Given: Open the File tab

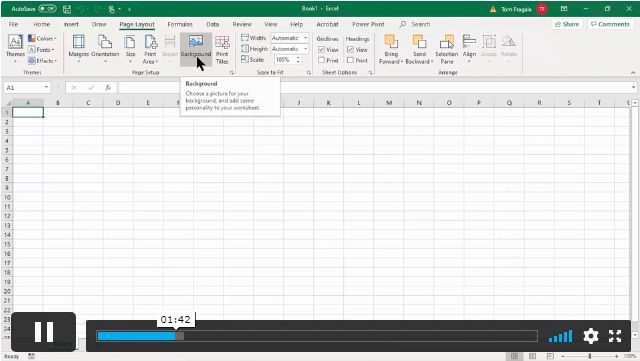Looking at the screenshot, I should pyautogui.click(x=13, y=24).
